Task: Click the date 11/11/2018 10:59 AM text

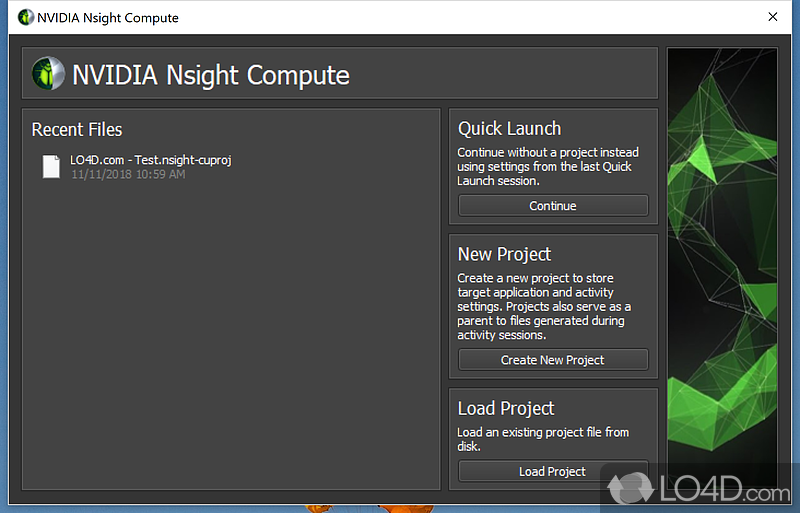Action: (128, 175)
